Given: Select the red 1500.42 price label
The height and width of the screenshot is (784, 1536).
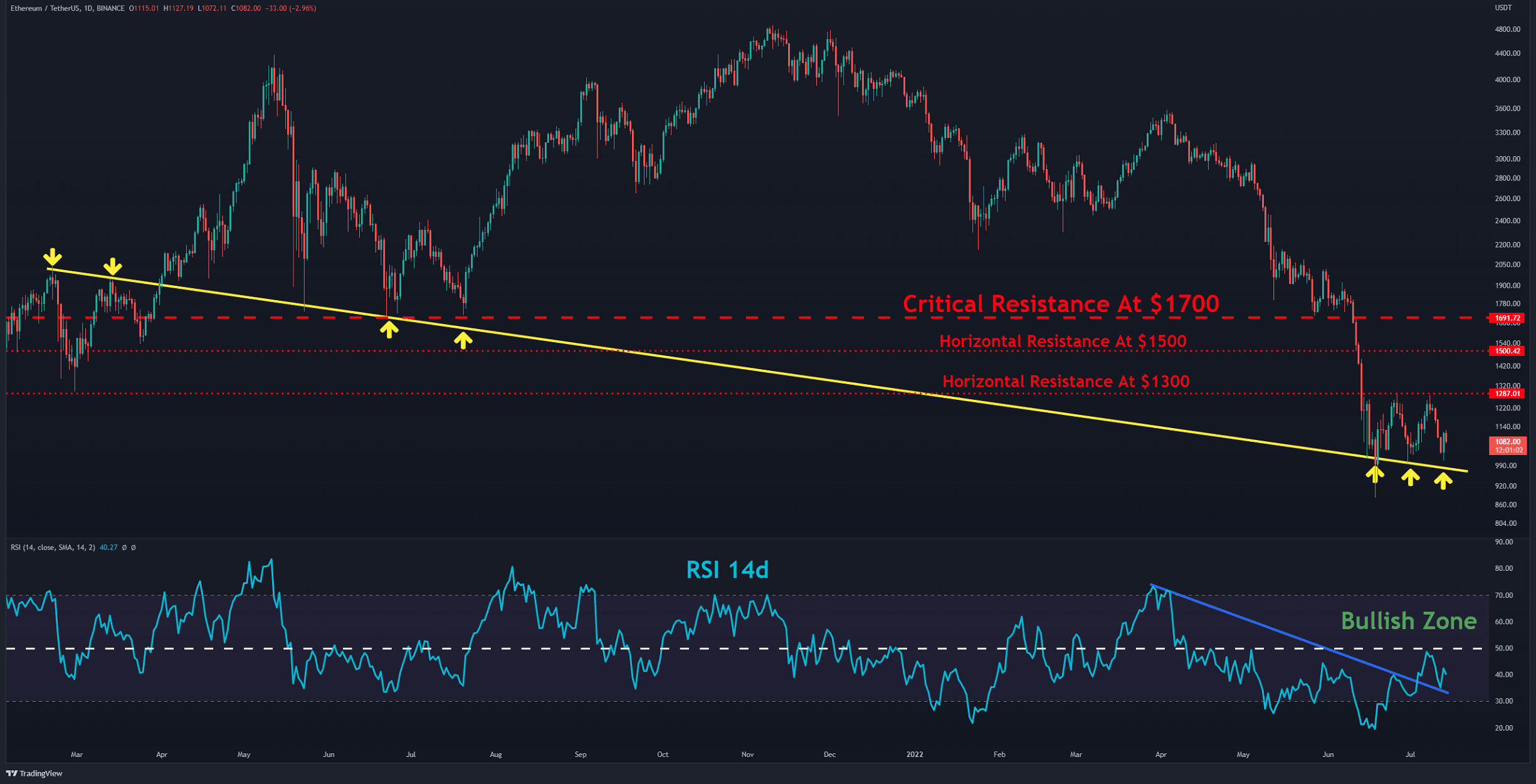Looking at the screenshot, I should 1507,351.
